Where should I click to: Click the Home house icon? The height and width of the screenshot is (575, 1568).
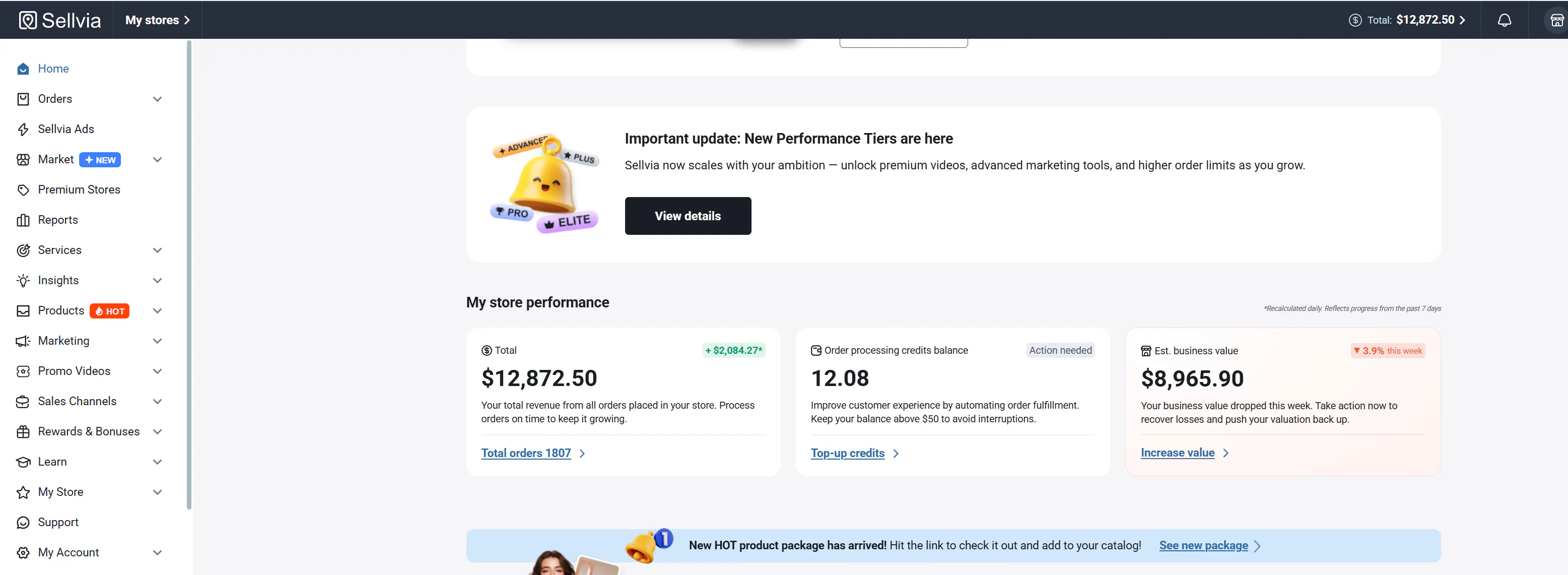tap(23, 69)
